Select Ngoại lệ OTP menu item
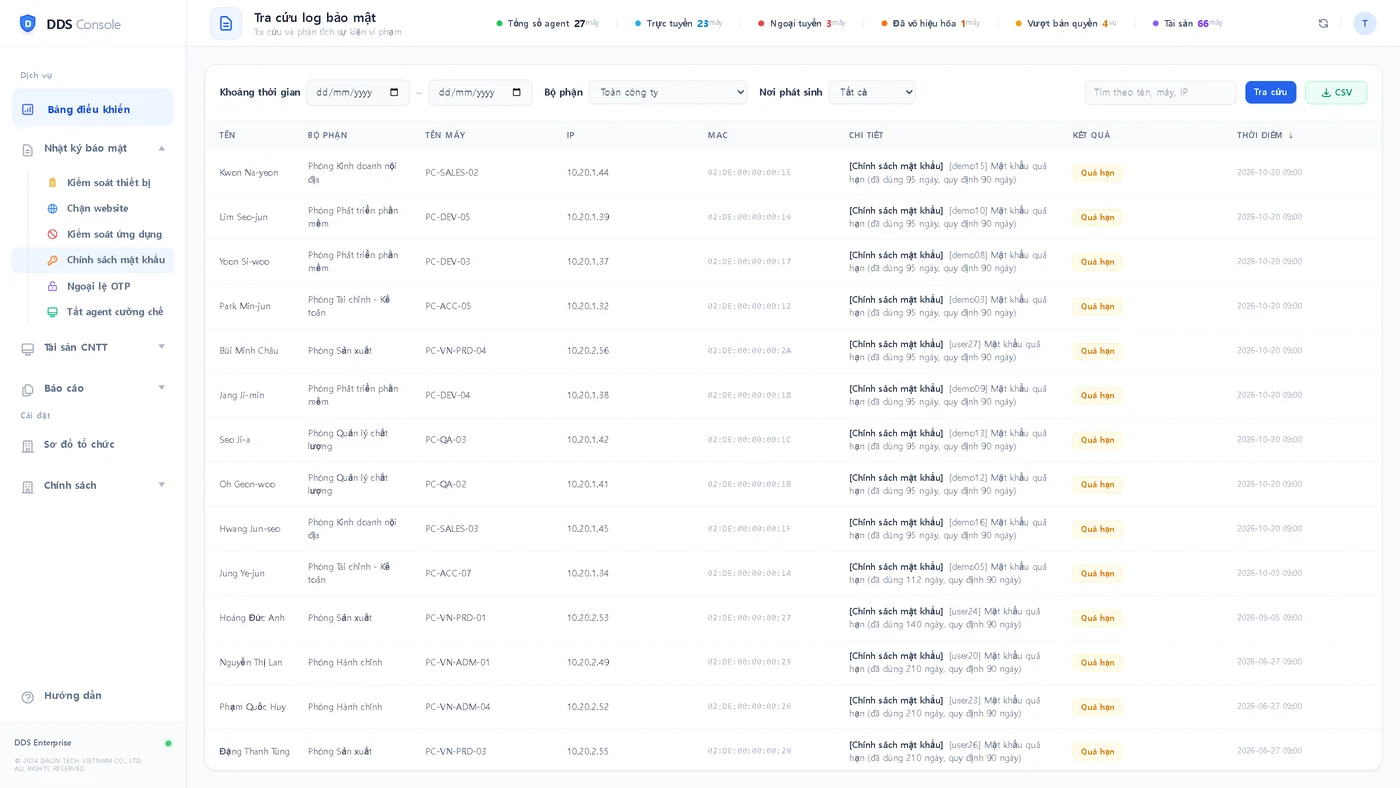1400x788 pixels. (93, 287)
